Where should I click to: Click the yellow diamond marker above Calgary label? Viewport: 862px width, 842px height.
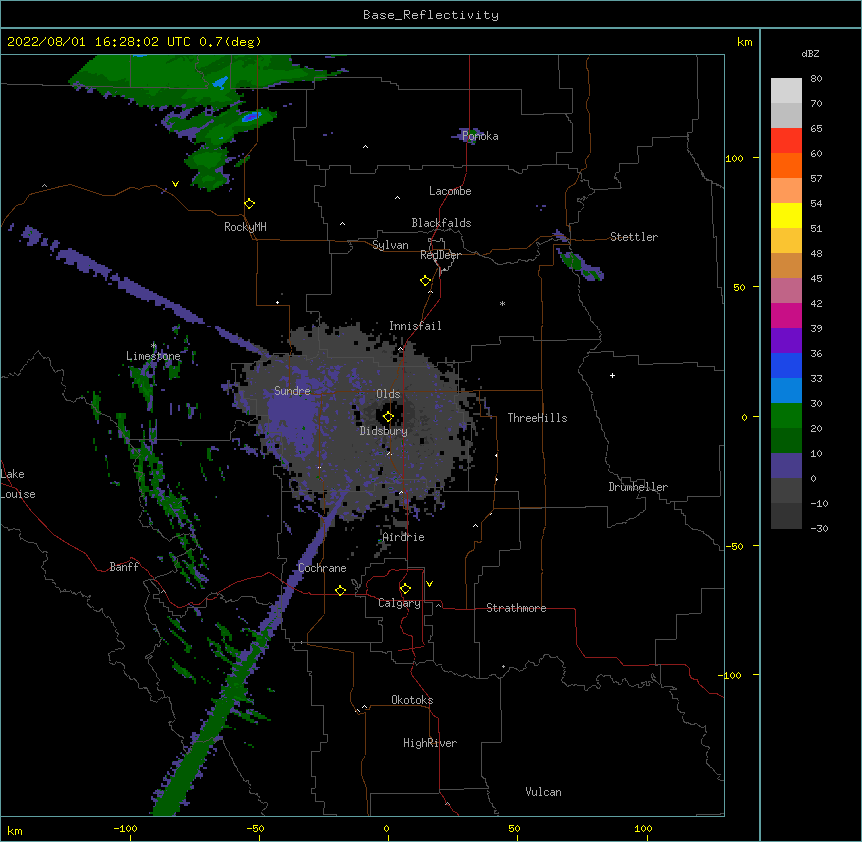coord(405,589)
